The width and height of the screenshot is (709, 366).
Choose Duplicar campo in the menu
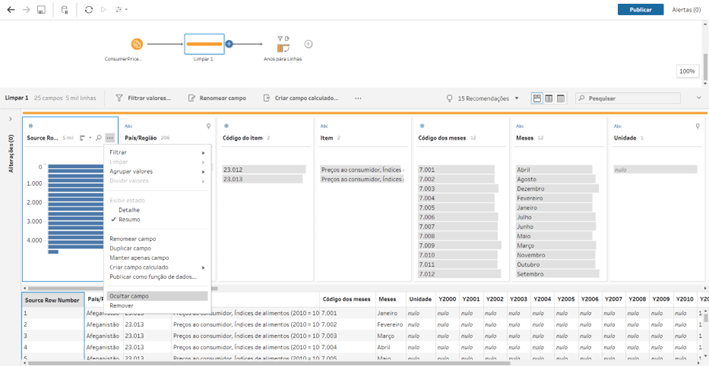click(x=157, y=248)
